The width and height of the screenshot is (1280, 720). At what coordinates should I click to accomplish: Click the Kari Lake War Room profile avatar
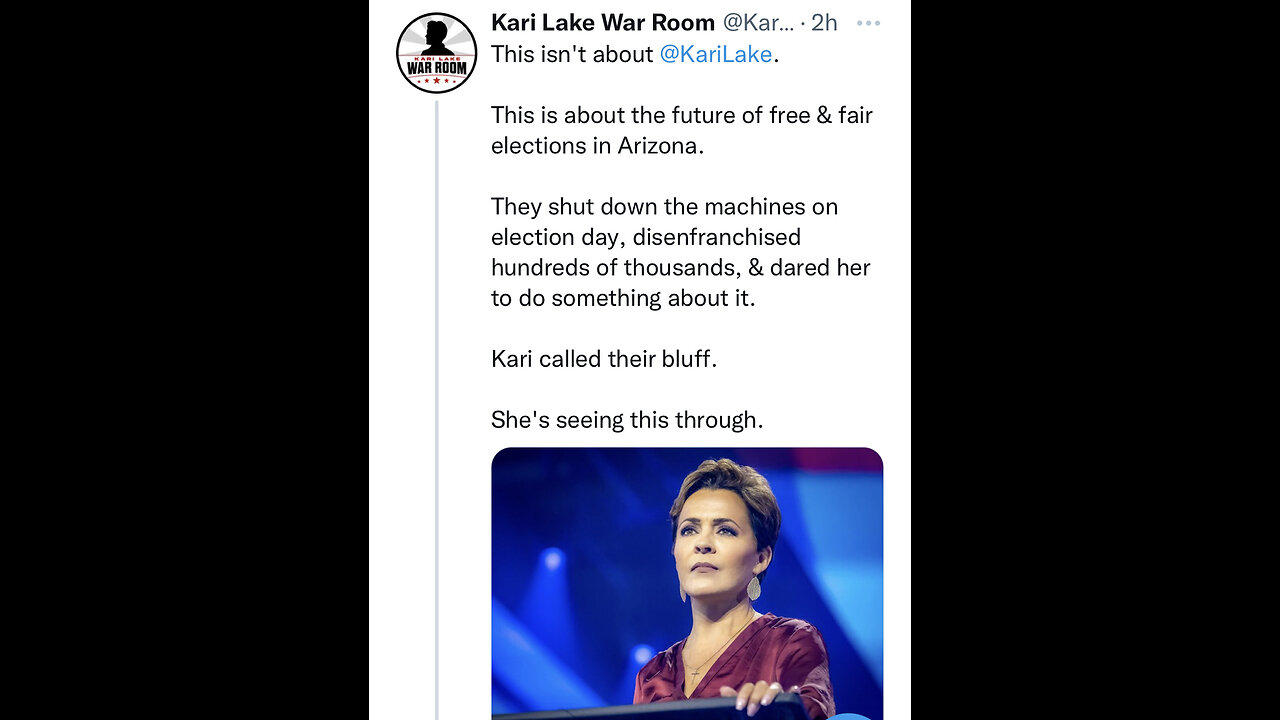point(436,53)
